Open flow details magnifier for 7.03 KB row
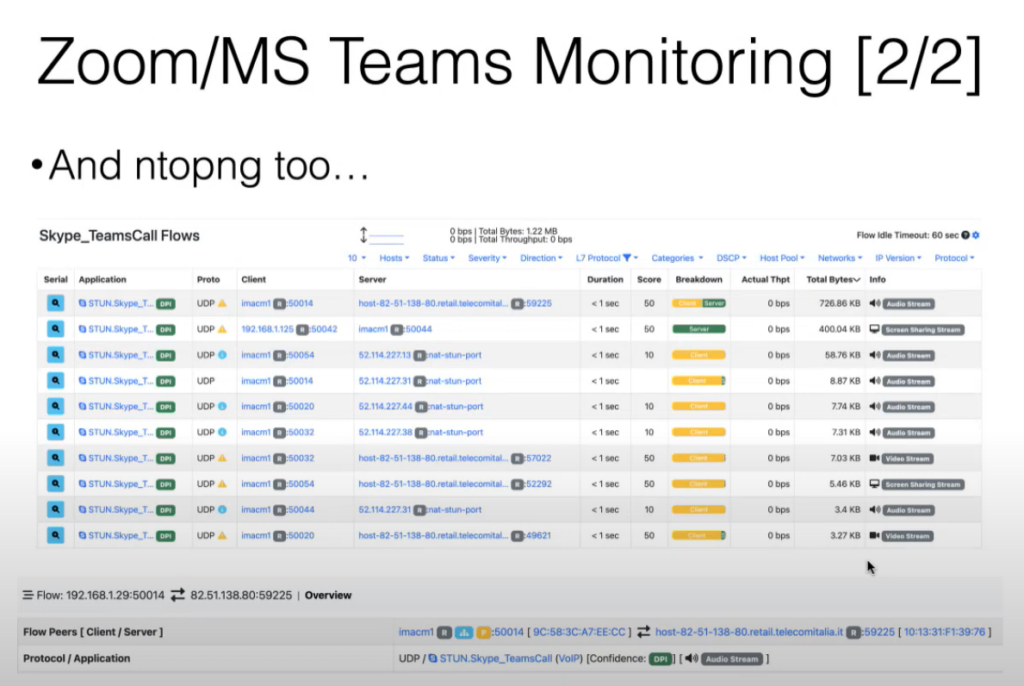This screenshot has width=1024, height=686. pyautogui.click(x=56, y=458)
